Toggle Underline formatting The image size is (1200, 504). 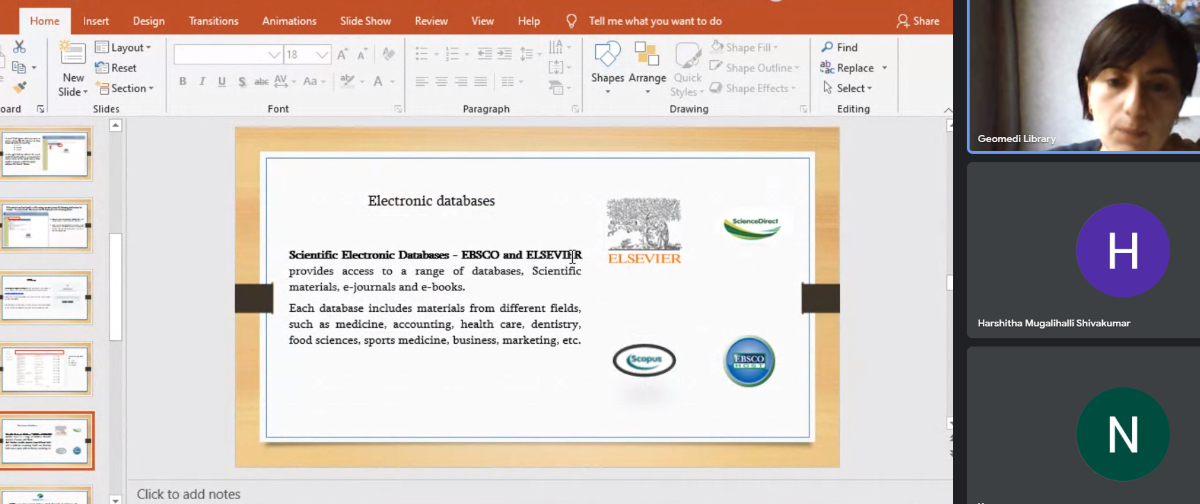click(x=221, y=82)
